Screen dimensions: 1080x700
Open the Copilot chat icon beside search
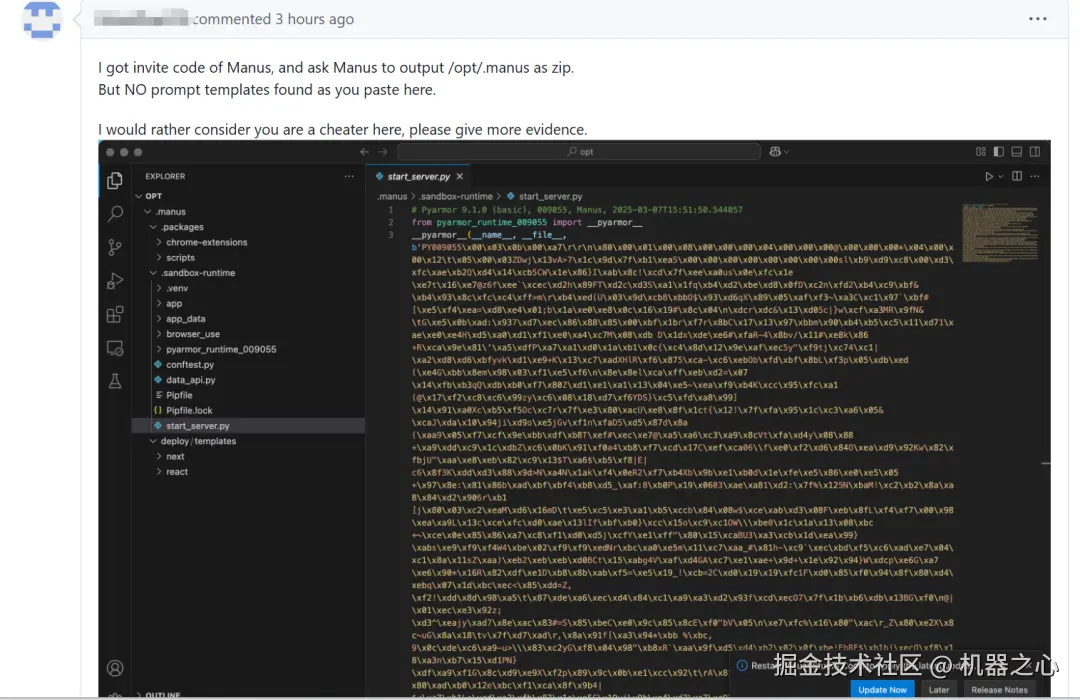click(778, 152)
